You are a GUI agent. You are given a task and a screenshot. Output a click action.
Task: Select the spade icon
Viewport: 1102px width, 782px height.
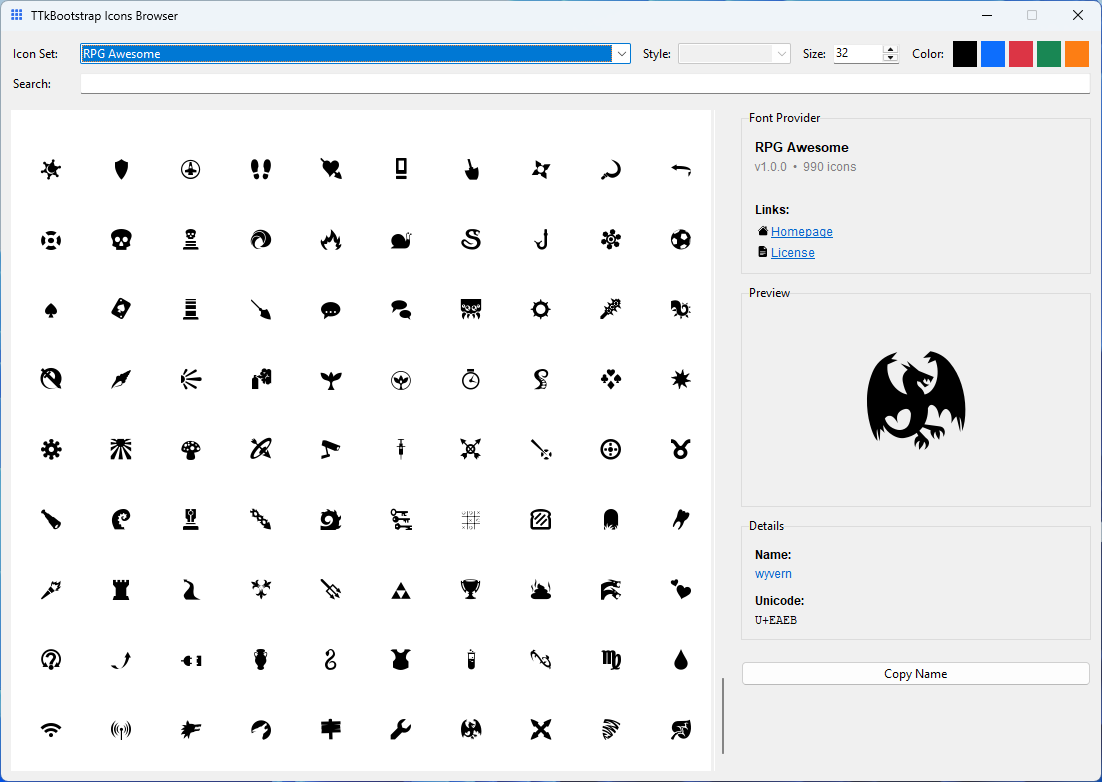[51, 309]
